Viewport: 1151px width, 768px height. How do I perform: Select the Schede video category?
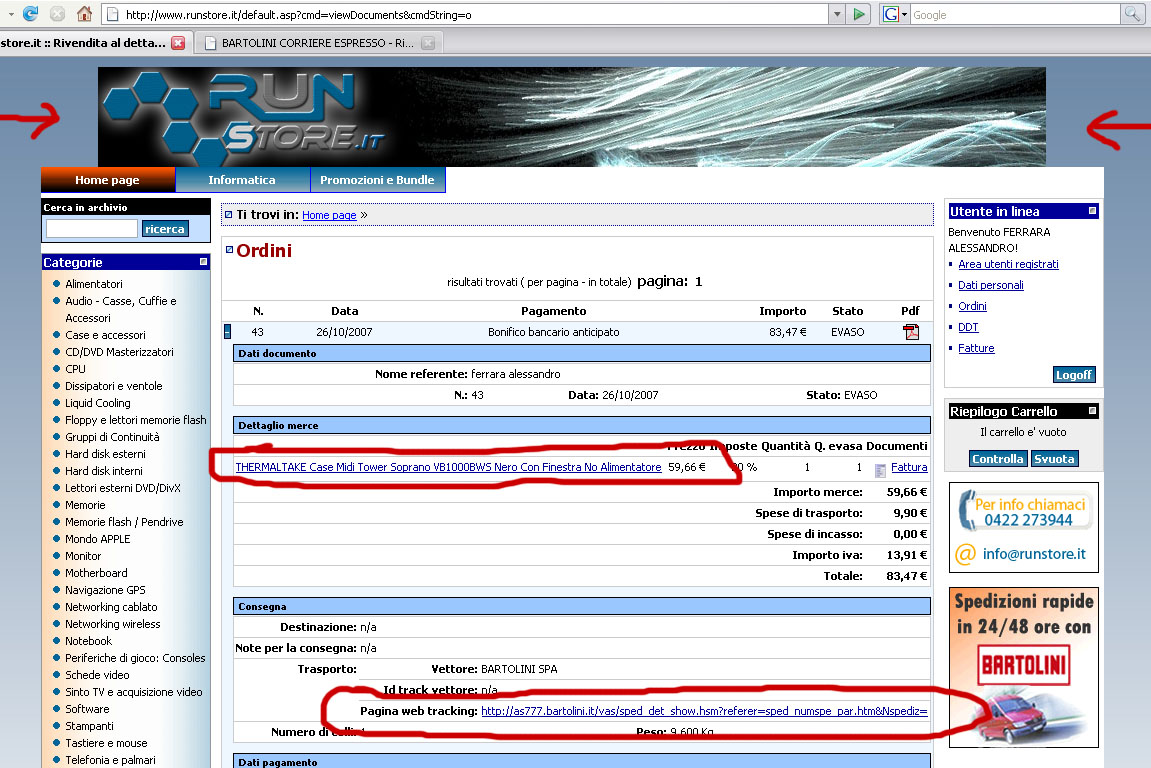coord(97,675)
